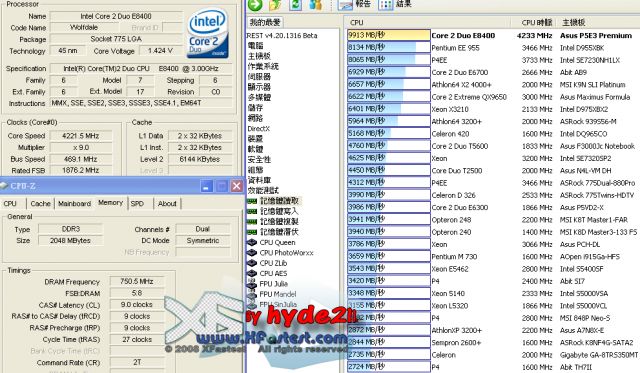Click the memory chip icon beside 記憶體讀取

click(252, 201)
